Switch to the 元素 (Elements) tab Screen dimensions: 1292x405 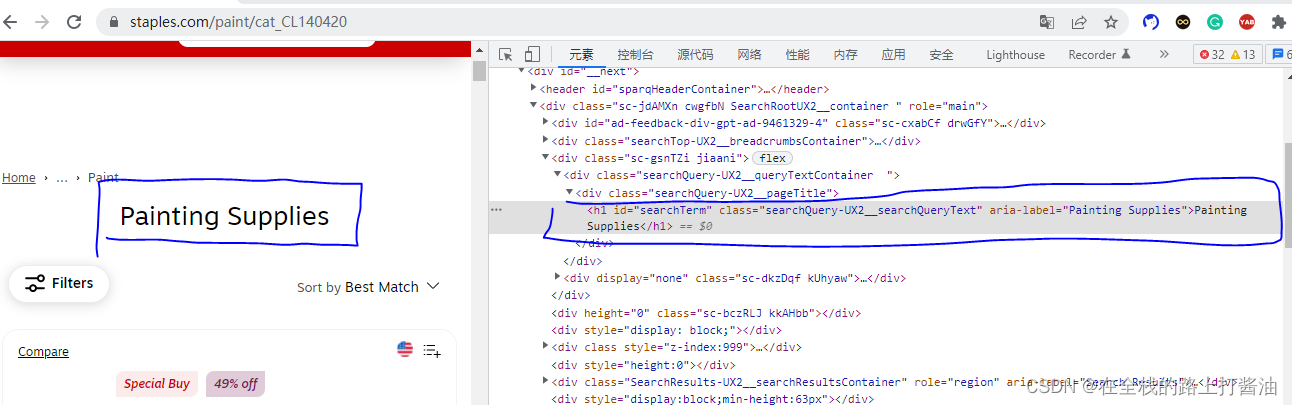click(x=581, y=55)
